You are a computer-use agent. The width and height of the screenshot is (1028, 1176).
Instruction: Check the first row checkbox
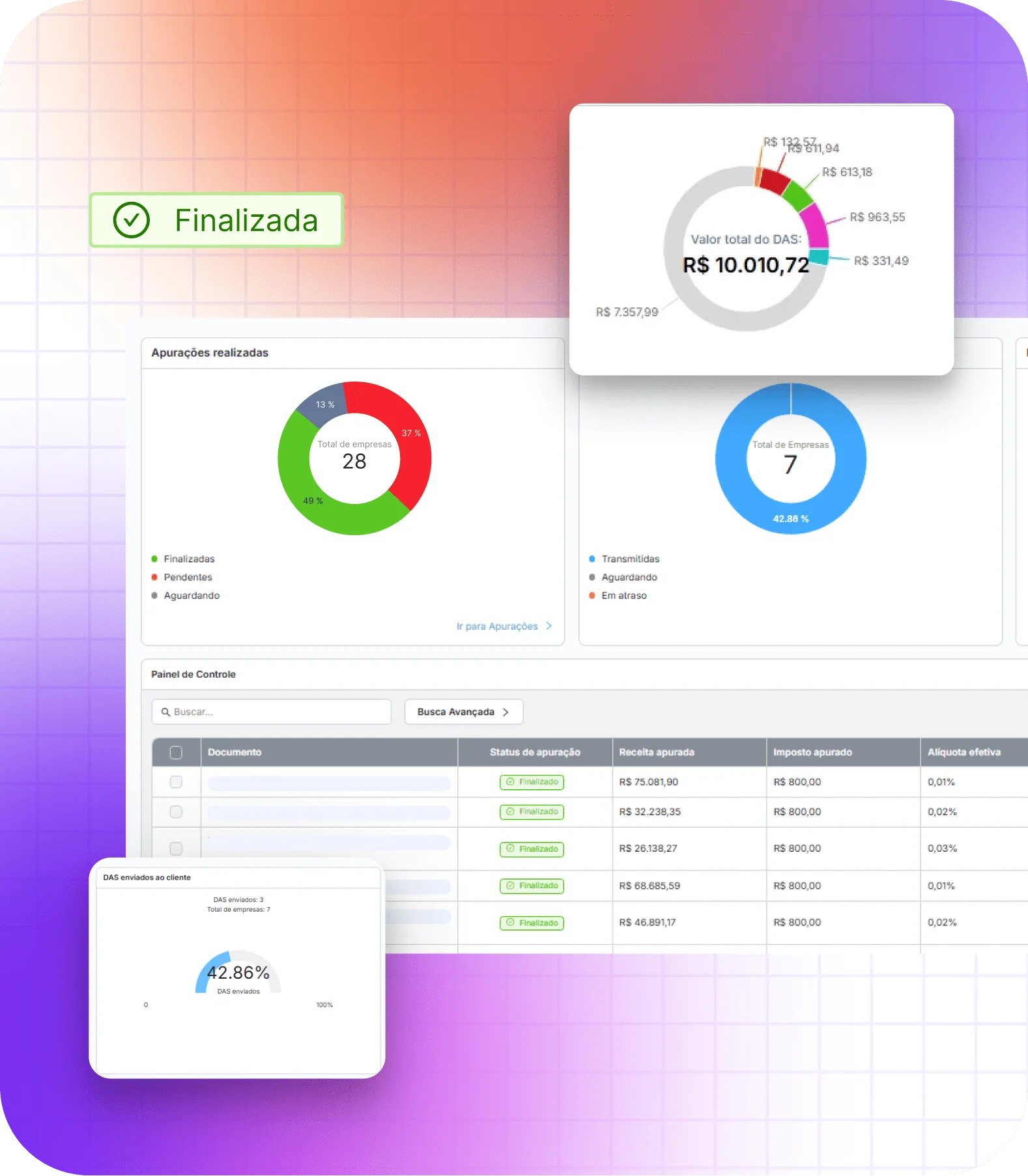coord(176,782)
